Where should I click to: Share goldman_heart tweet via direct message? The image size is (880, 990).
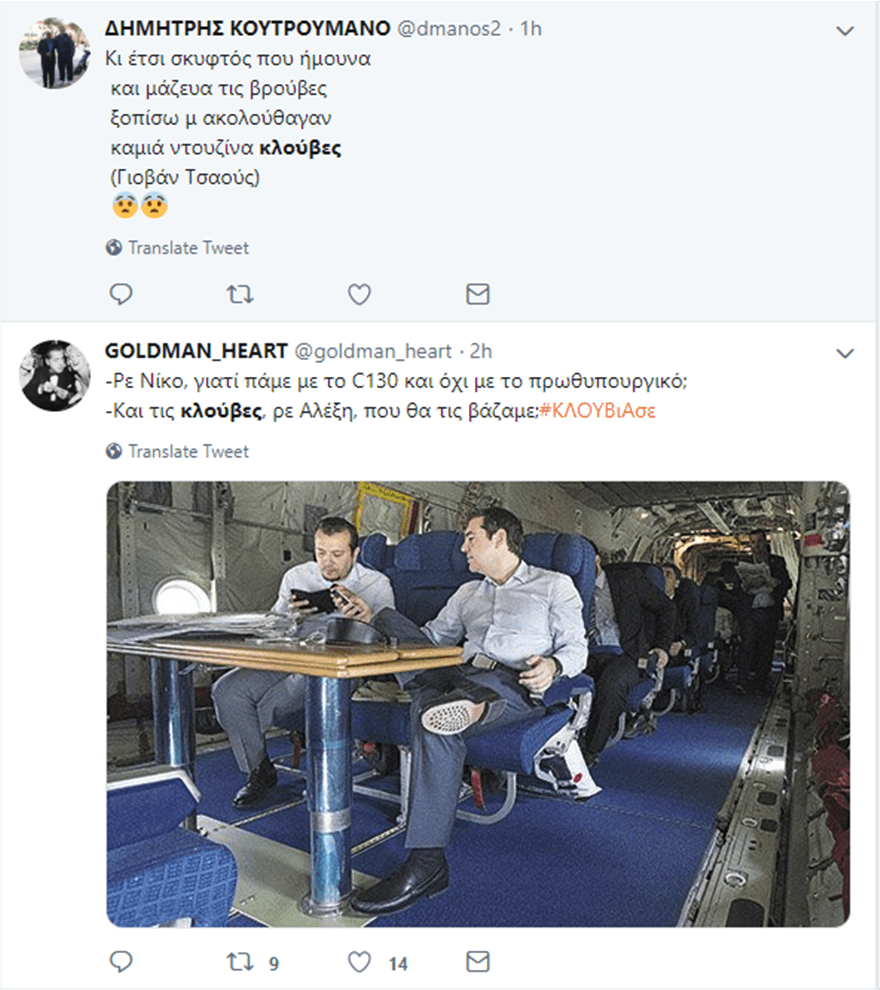click(x=478, y=962)
